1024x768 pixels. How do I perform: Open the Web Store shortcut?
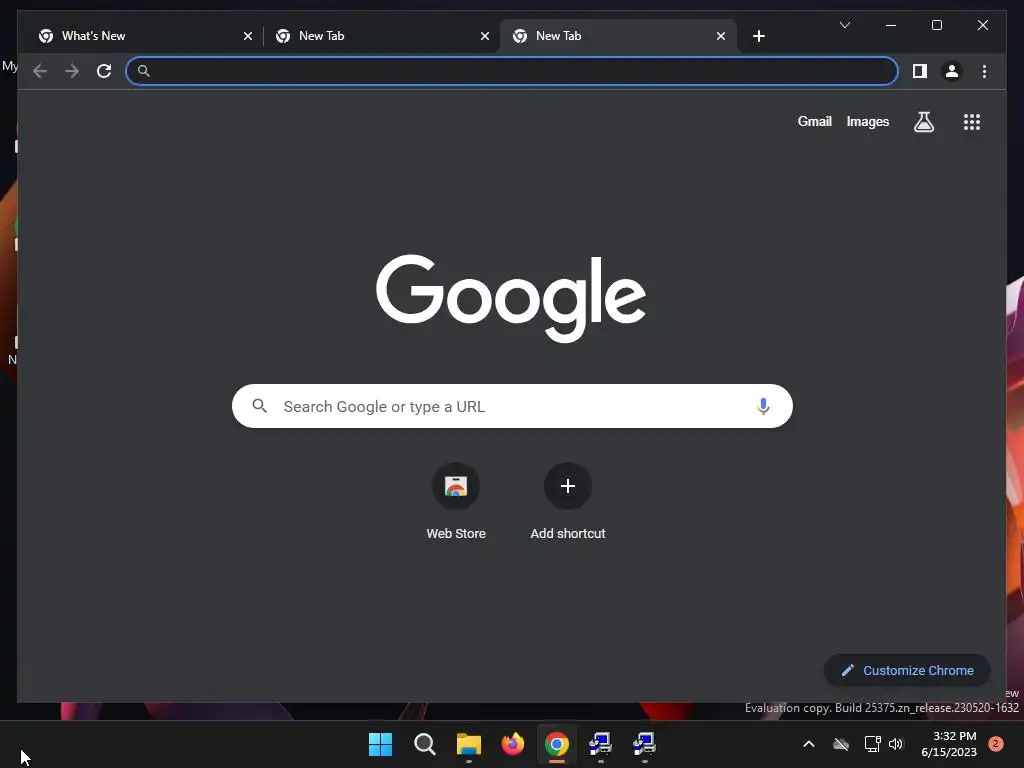coord(456,501)
